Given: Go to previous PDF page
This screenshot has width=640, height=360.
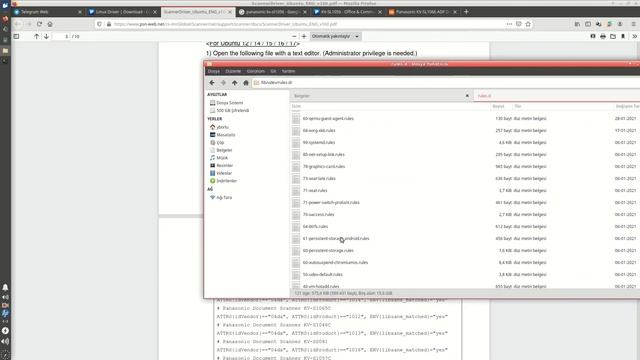Looking at the screenshot, I should 37,36.
